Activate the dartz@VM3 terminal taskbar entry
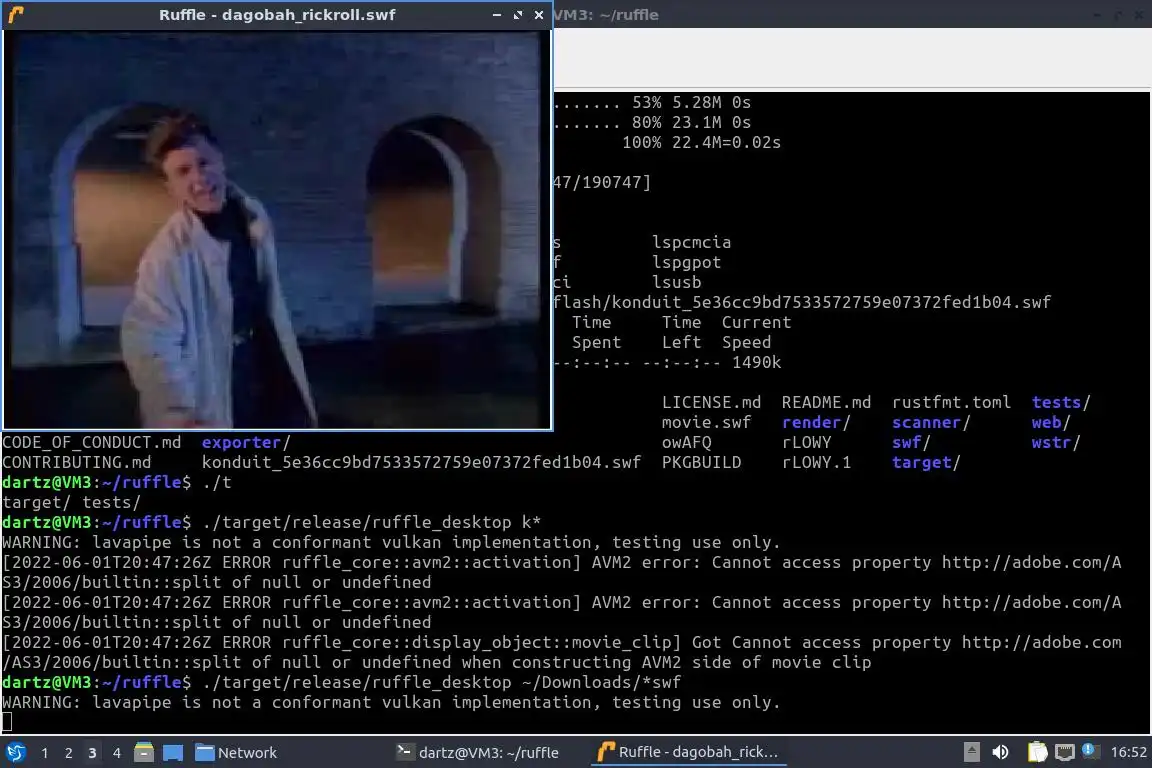1152x768 pixels. [x=478, y=753]
